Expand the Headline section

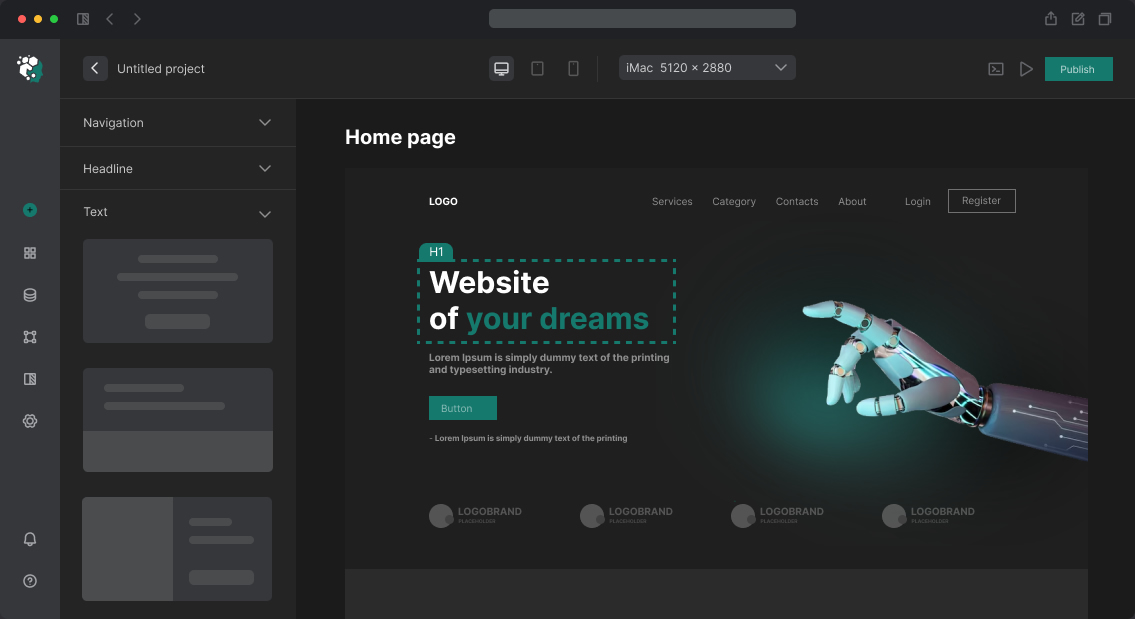coord(177,169)
